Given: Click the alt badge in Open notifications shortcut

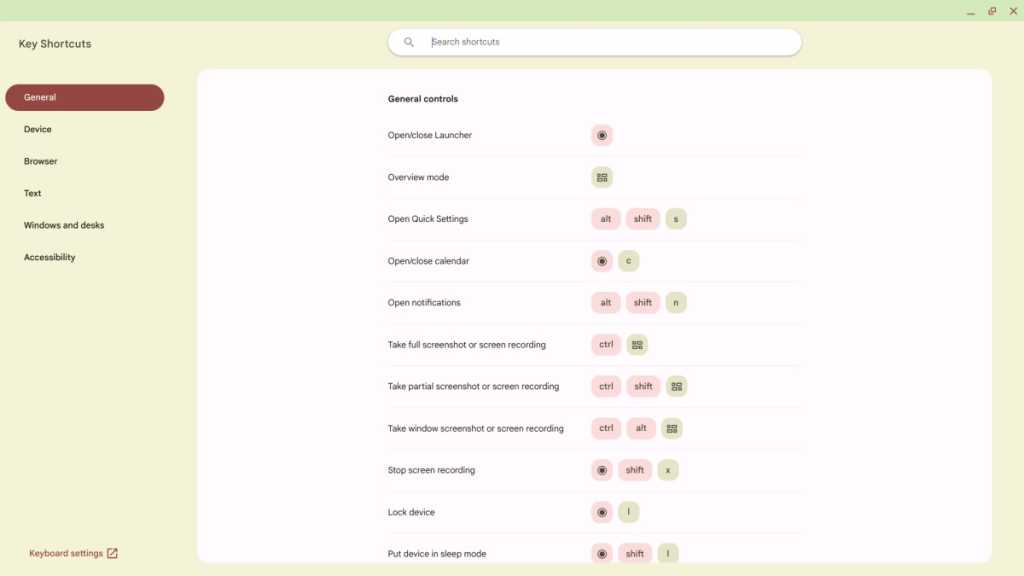Looking at the screenshot, I should [605, 302].
